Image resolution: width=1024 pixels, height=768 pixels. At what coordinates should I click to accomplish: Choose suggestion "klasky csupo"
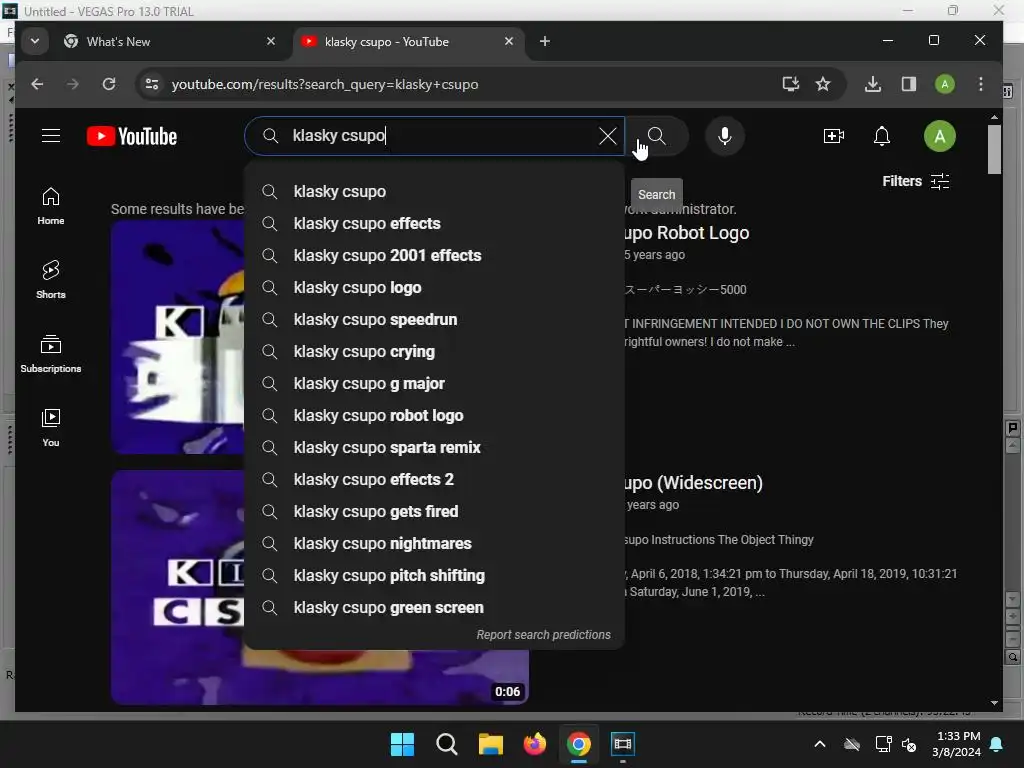click(434, 191)
